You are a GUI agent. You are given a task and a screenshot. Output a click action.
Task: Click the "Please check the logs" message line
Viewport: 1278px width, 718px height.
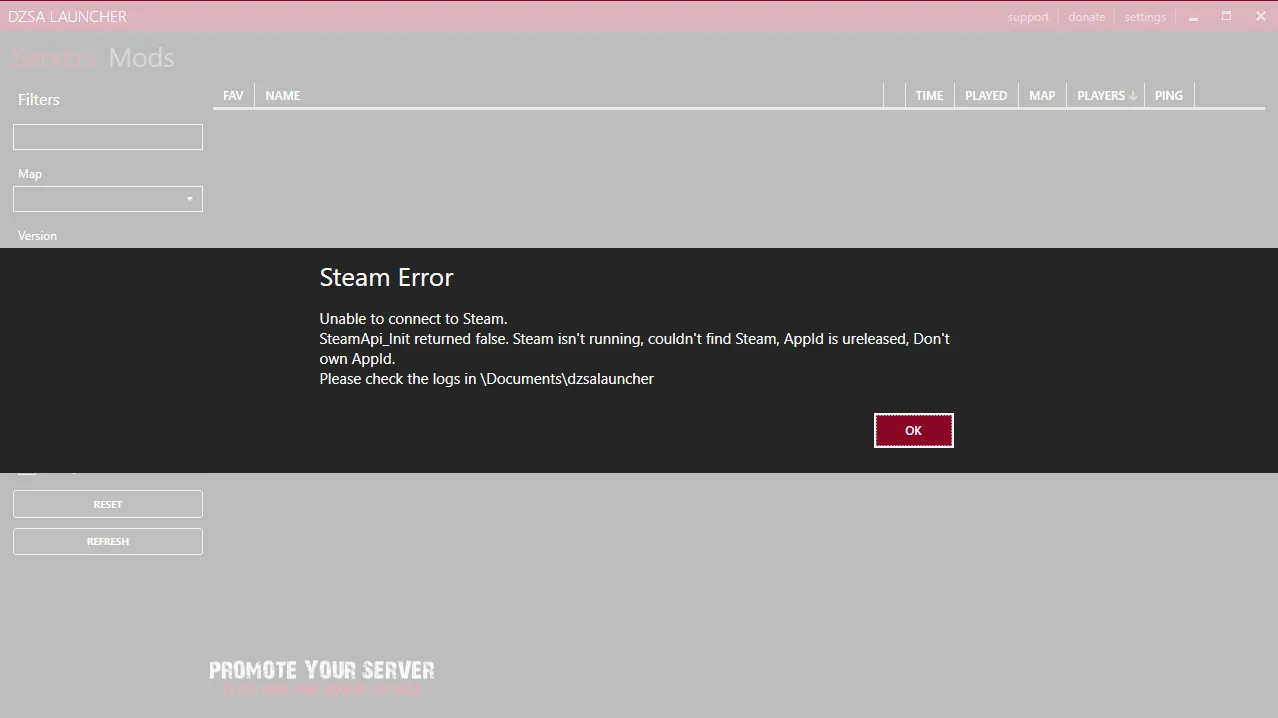click(x=486, y=379)
